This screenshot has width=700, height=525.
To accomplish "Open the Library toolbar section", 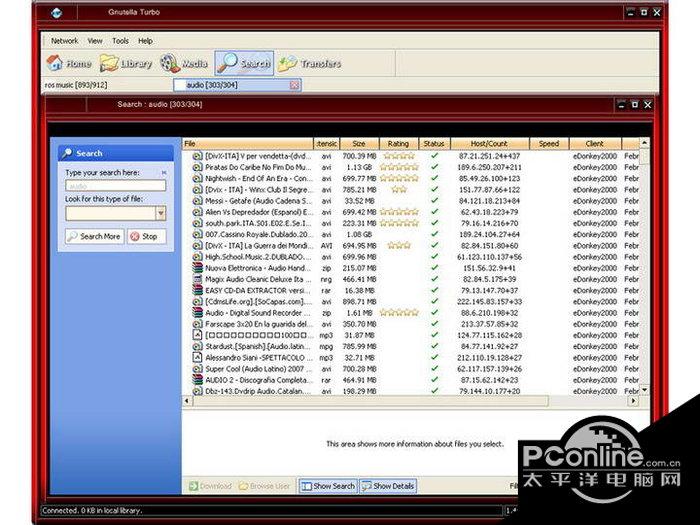I will [126, 63].
